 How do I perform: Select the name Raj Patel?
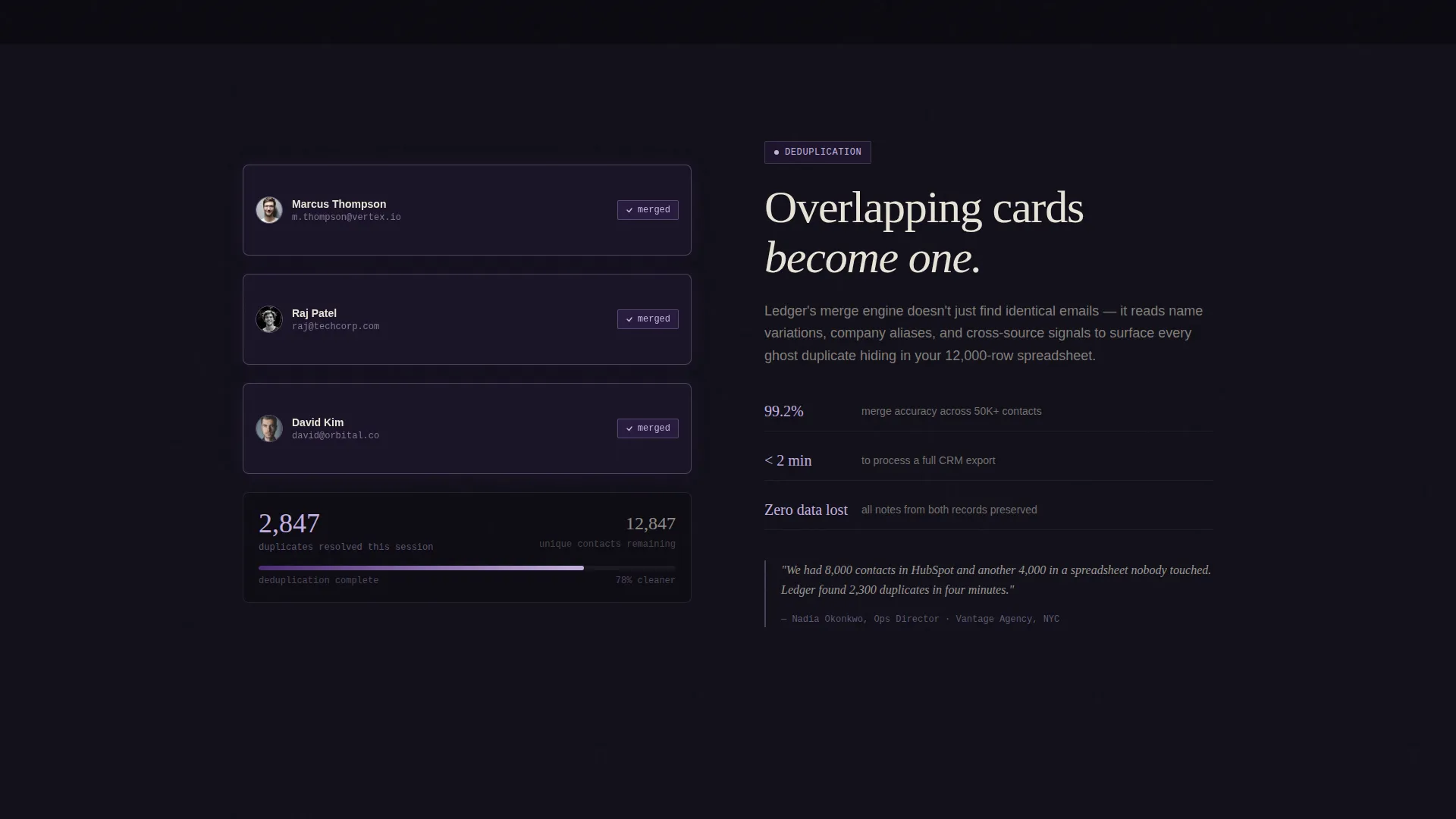pos(314,313)
